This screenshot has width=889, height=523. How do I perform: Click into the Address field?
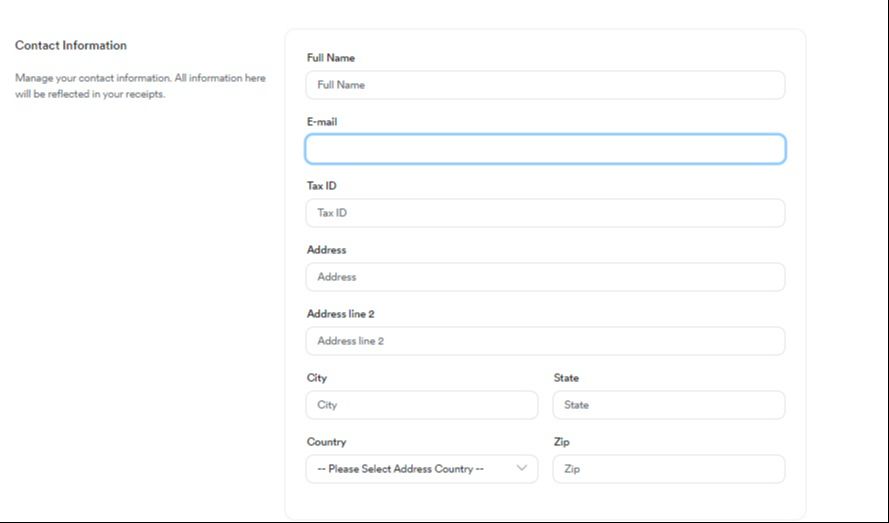545,277
